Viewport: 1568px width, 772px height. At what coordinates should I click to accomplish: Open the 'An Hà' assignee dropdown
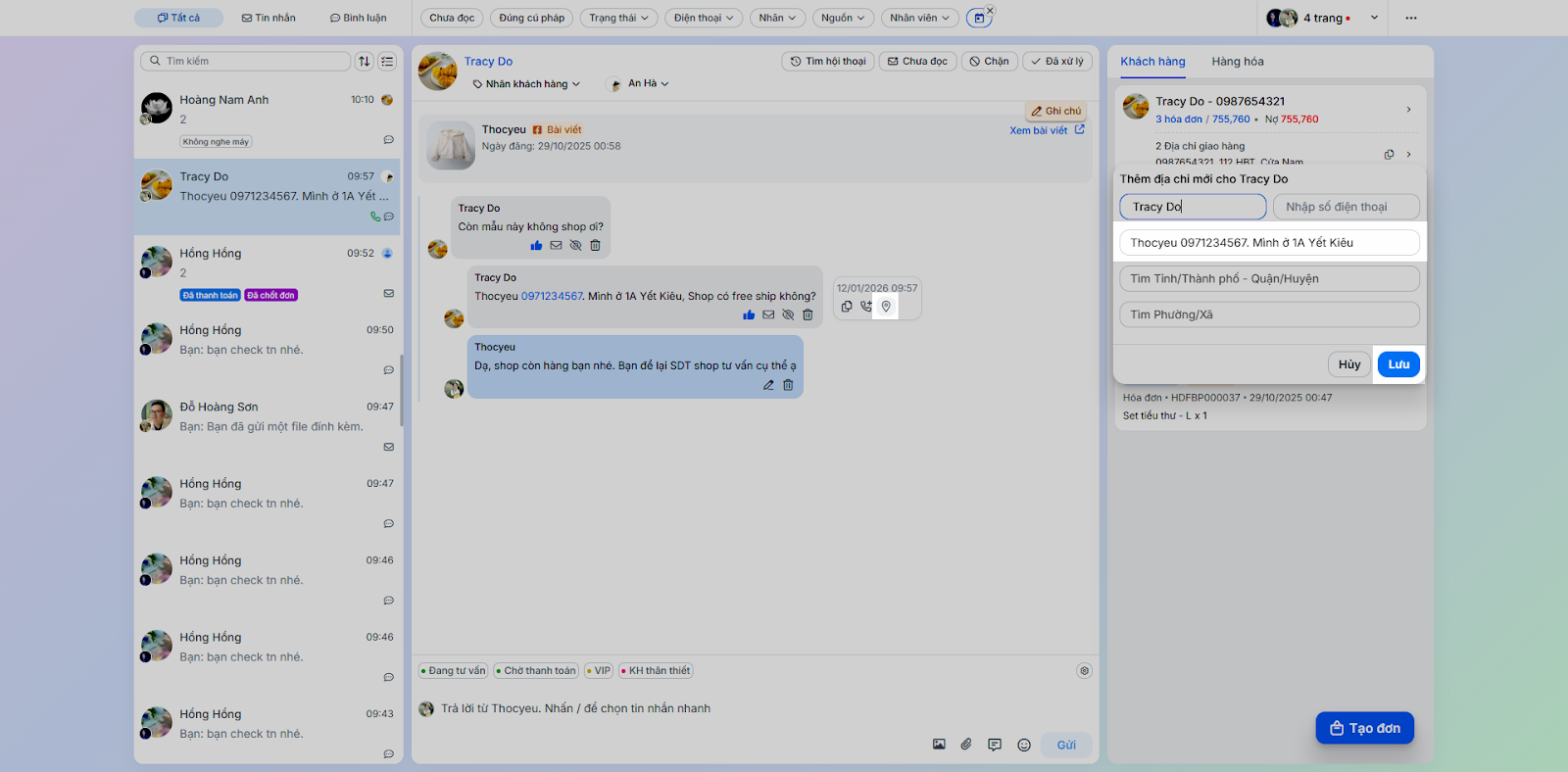pyautogui.click(x=638, y=84)
